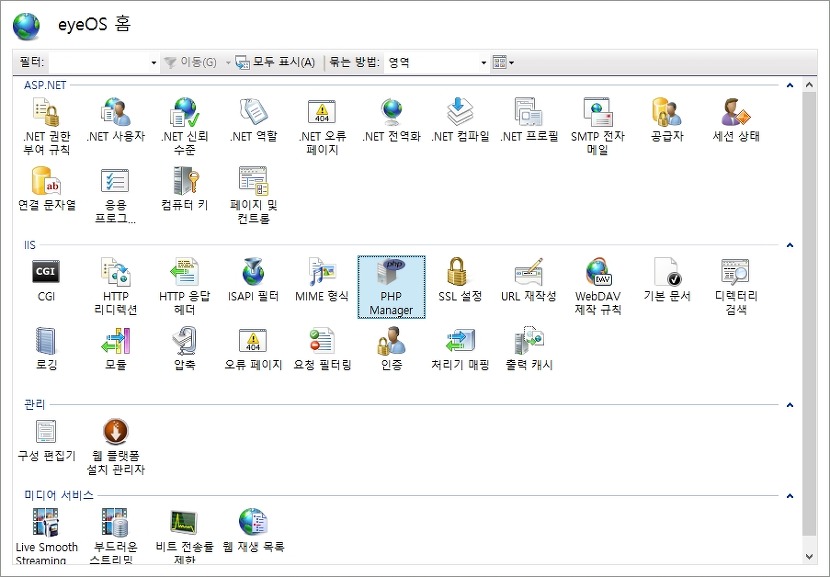The height and width of the screenshot is (577, 830).
Task: Open the 연결 문자열 feature
Action: click(47, 189)
